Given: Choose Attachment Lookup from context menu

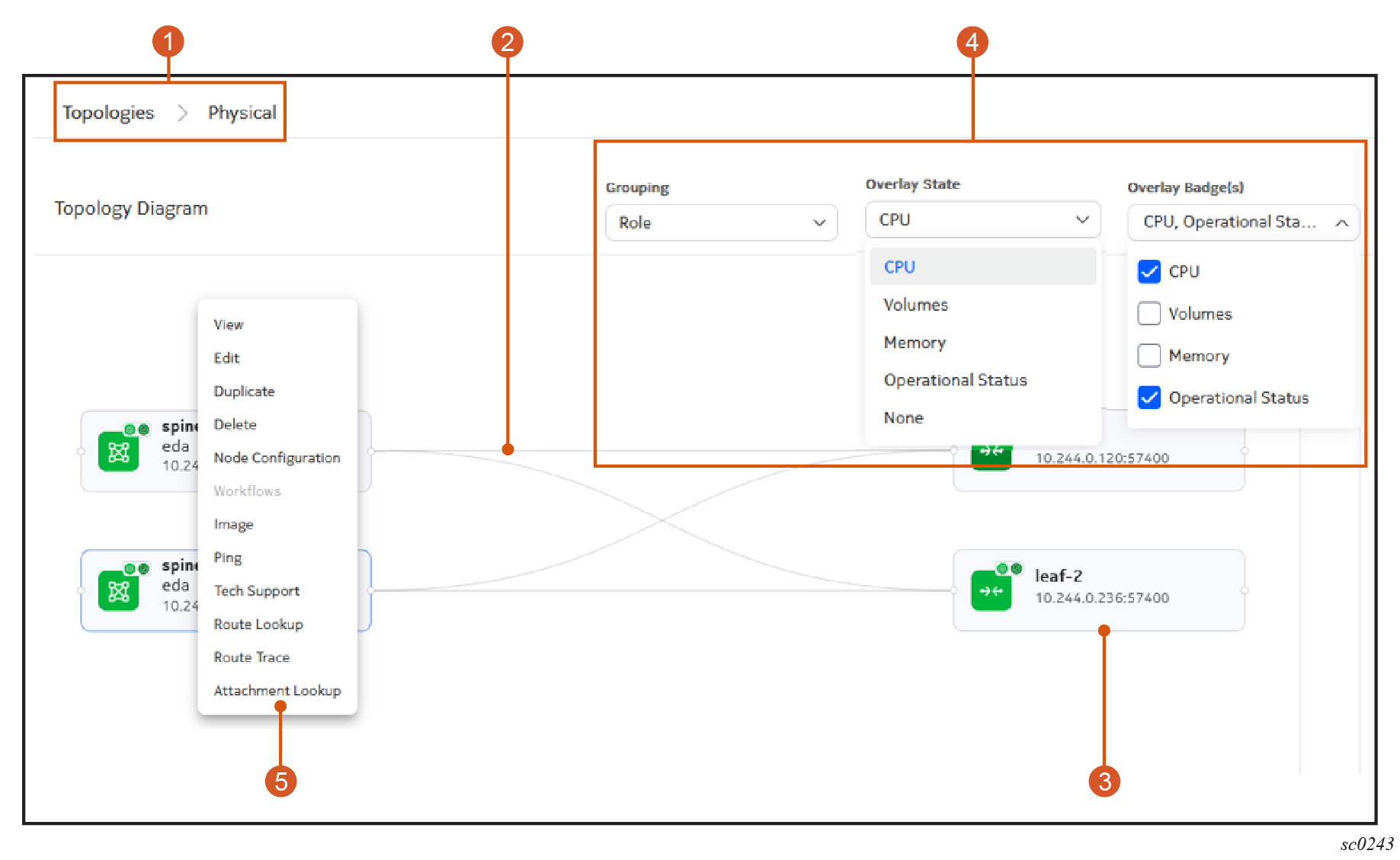Looking at the screenshot, I should [277, 690].
